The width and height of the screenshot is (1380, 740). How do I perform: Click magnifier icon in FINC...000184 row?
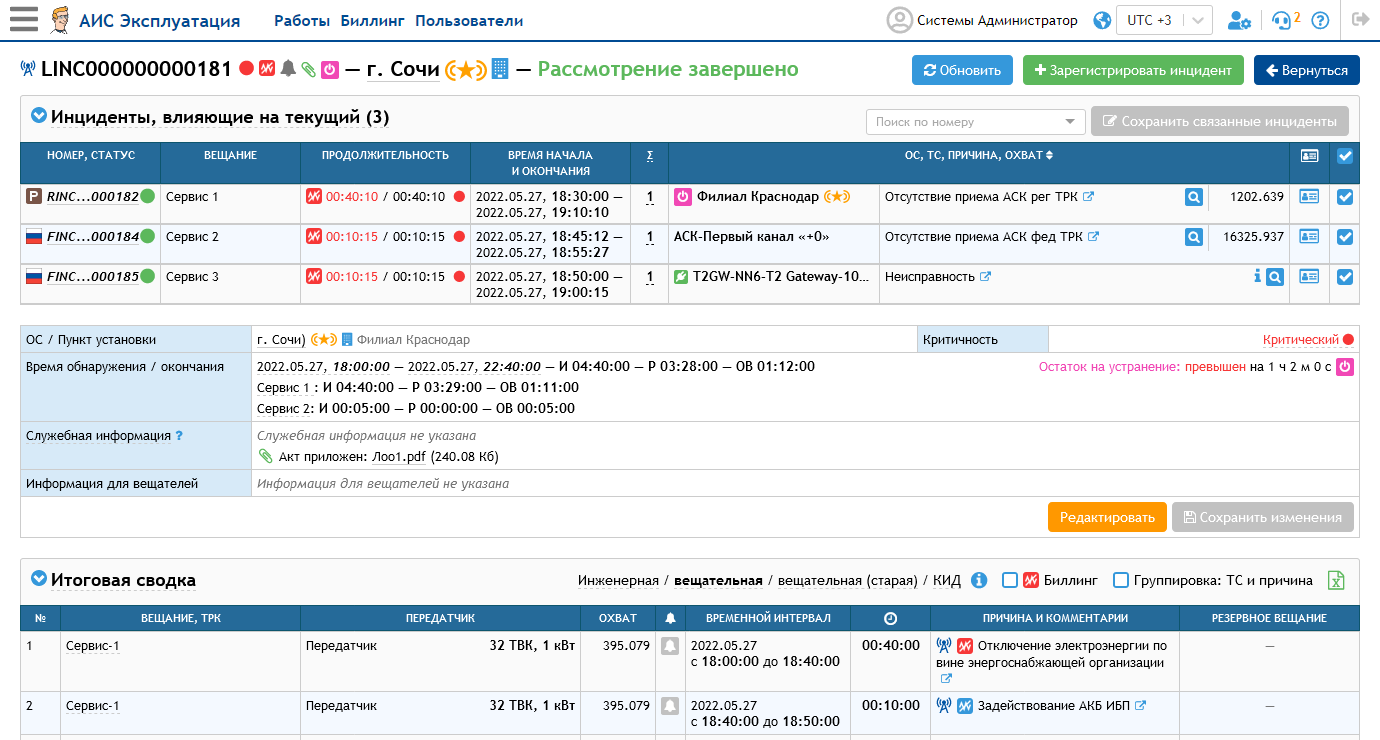click(x=1193, y=237)
